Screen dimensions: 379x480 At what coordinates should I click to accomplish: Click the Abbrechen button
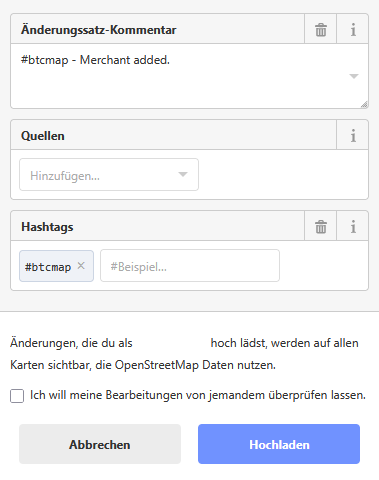pos(100,444)
